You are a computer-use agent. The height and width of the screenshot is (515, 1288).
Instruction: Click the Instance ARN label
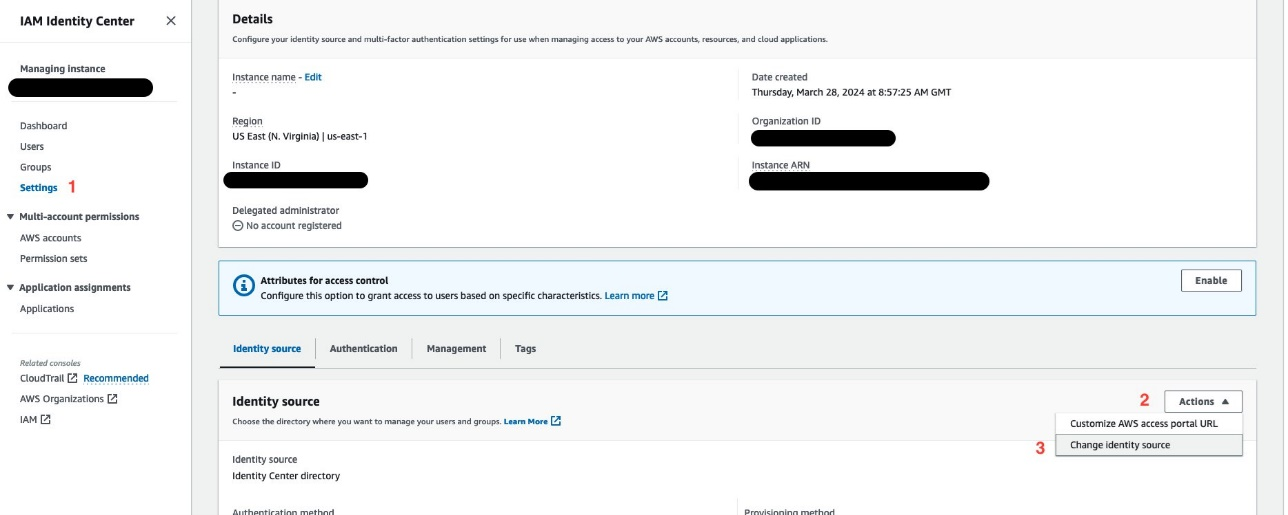[x=780, y=166]
